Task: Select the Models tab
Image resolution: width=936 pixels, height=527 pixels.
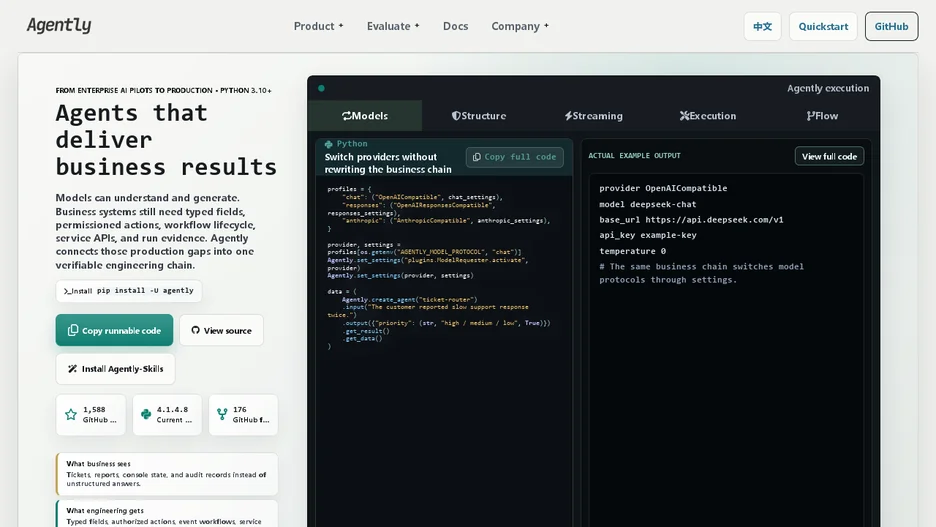Action: [365, 116]
